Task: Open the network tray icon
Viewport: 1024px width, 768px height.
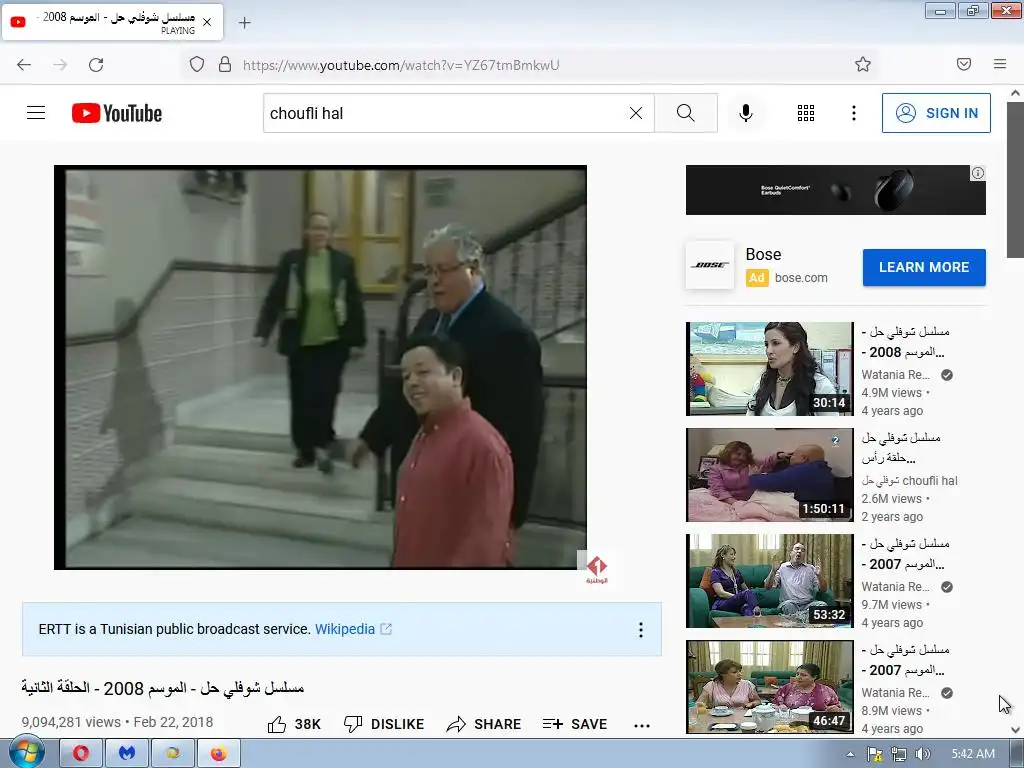Action: coord(899,754)
